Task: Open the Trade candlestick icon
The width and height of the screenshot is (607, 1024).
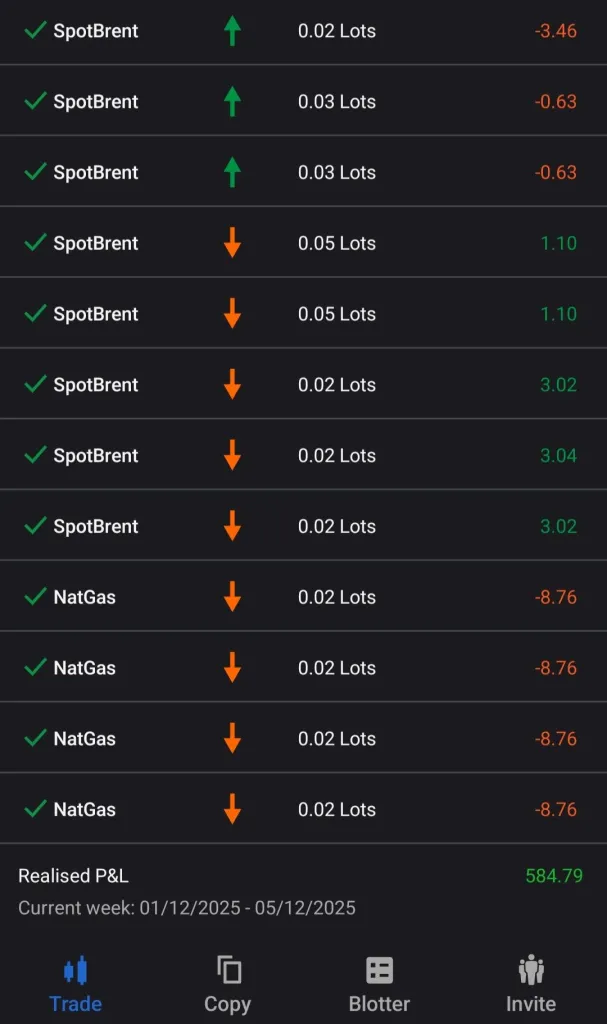Action: coord(75,970)
